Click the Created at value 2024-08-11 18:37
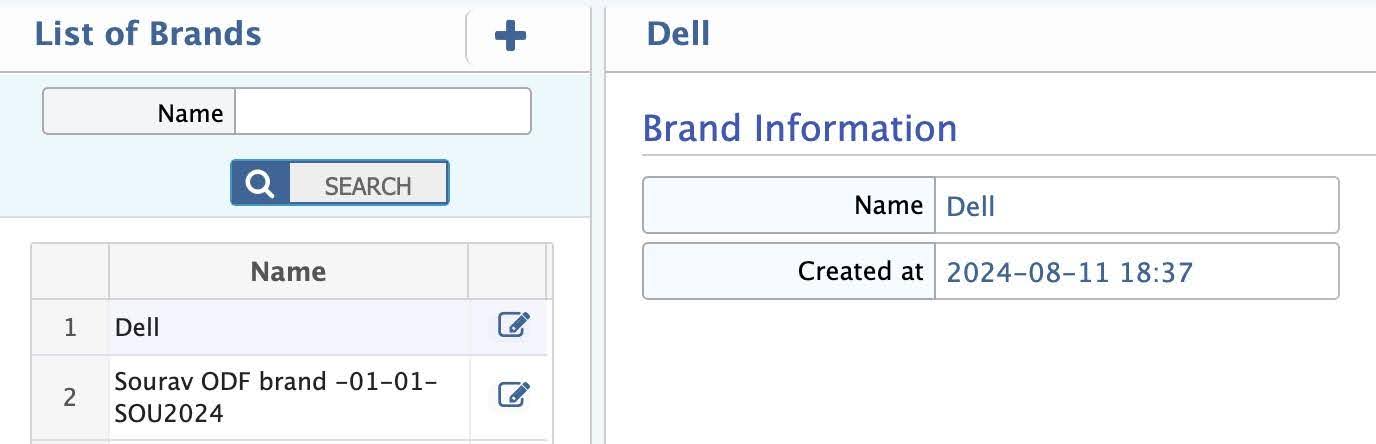 click(1069, 271)
